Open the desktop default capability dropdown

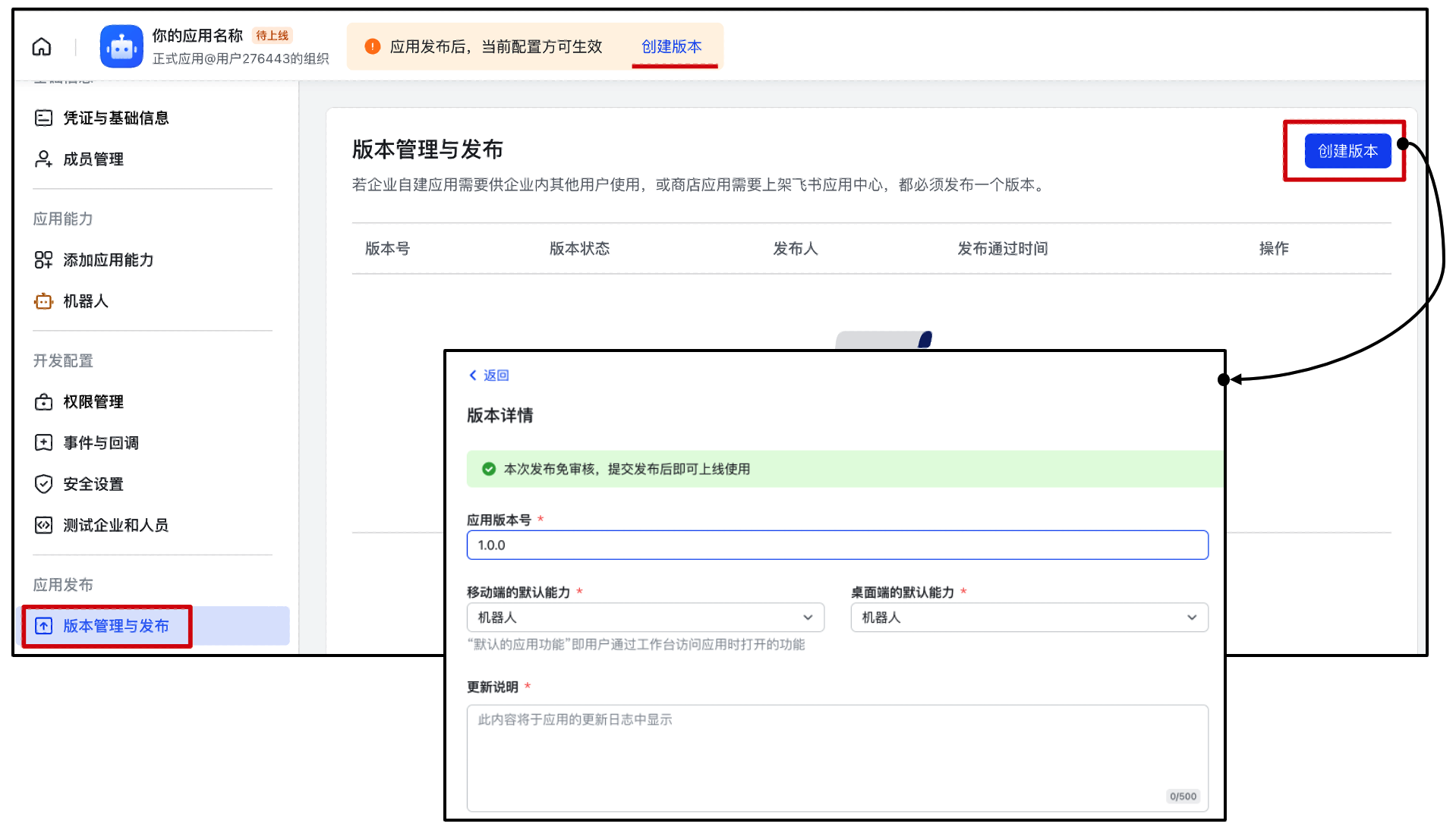pyautogui.click(x=1029, y=618)
